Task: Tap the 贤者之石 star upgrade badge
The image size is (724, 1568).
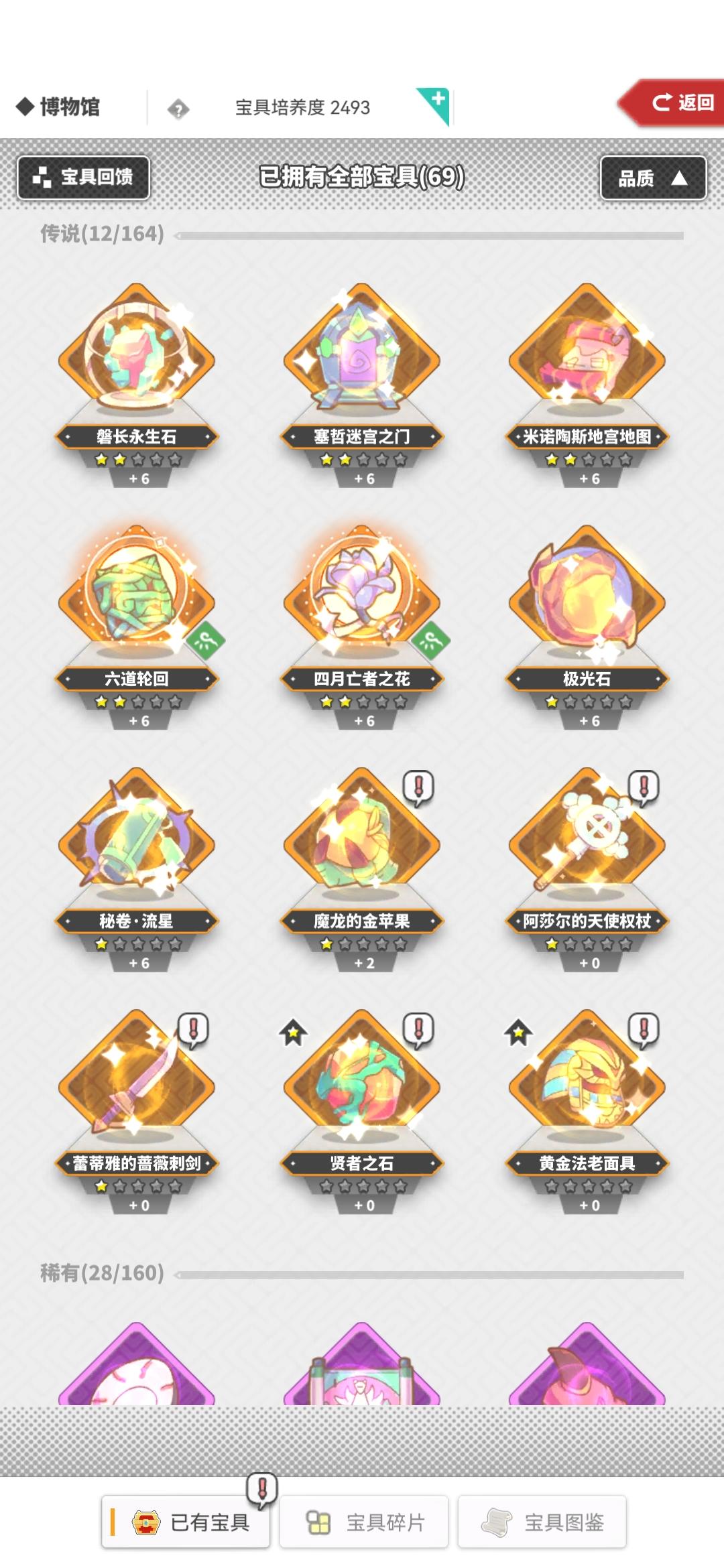Action: [293, 1033]
